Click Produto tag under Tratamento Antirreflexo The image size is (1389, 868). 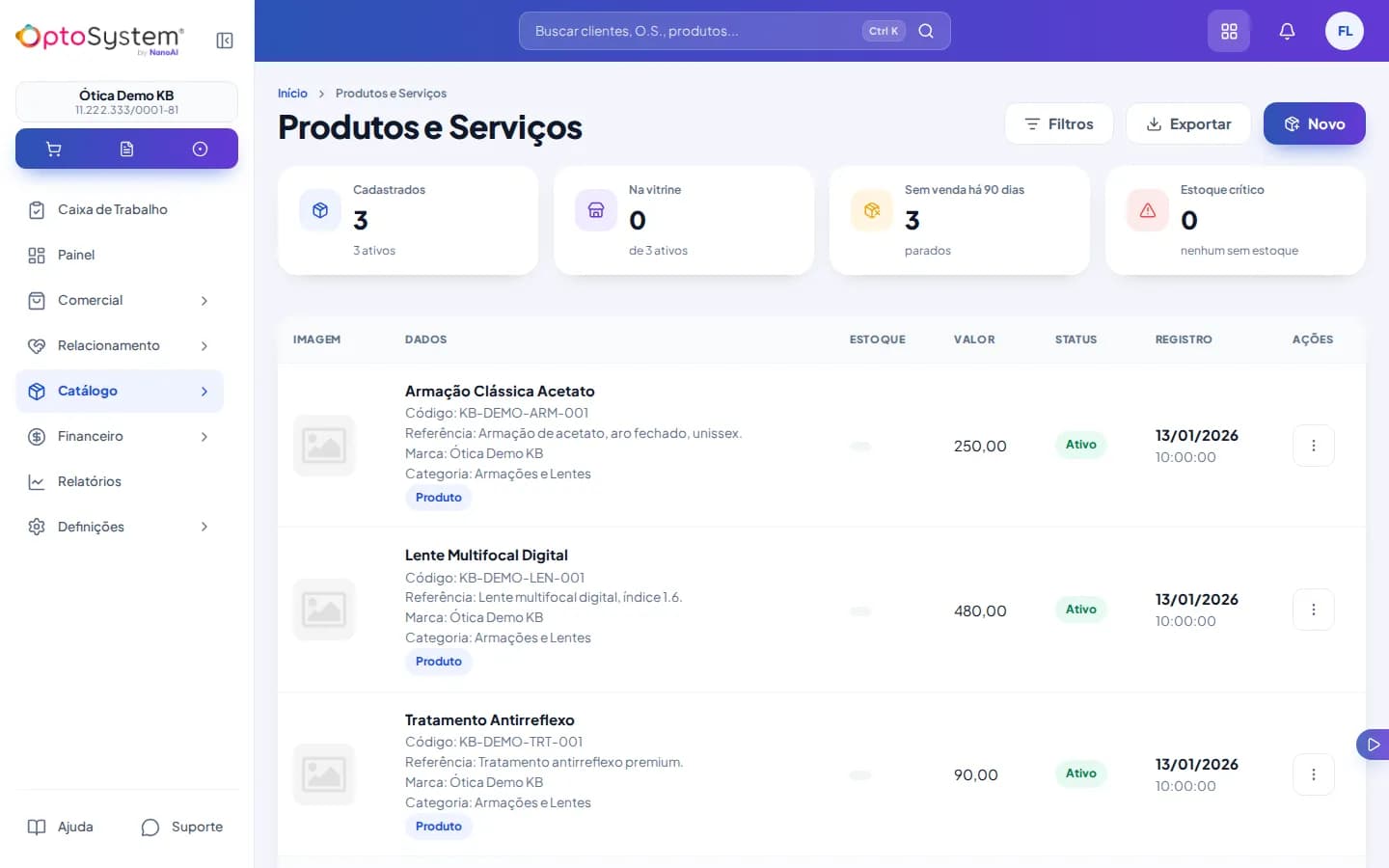click(439, 827)
